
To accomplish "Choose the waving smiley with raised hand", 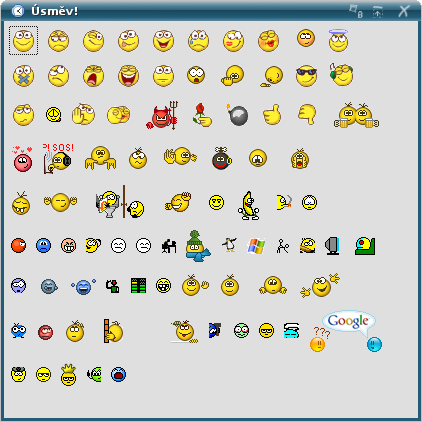I will [x=195, y=286].
